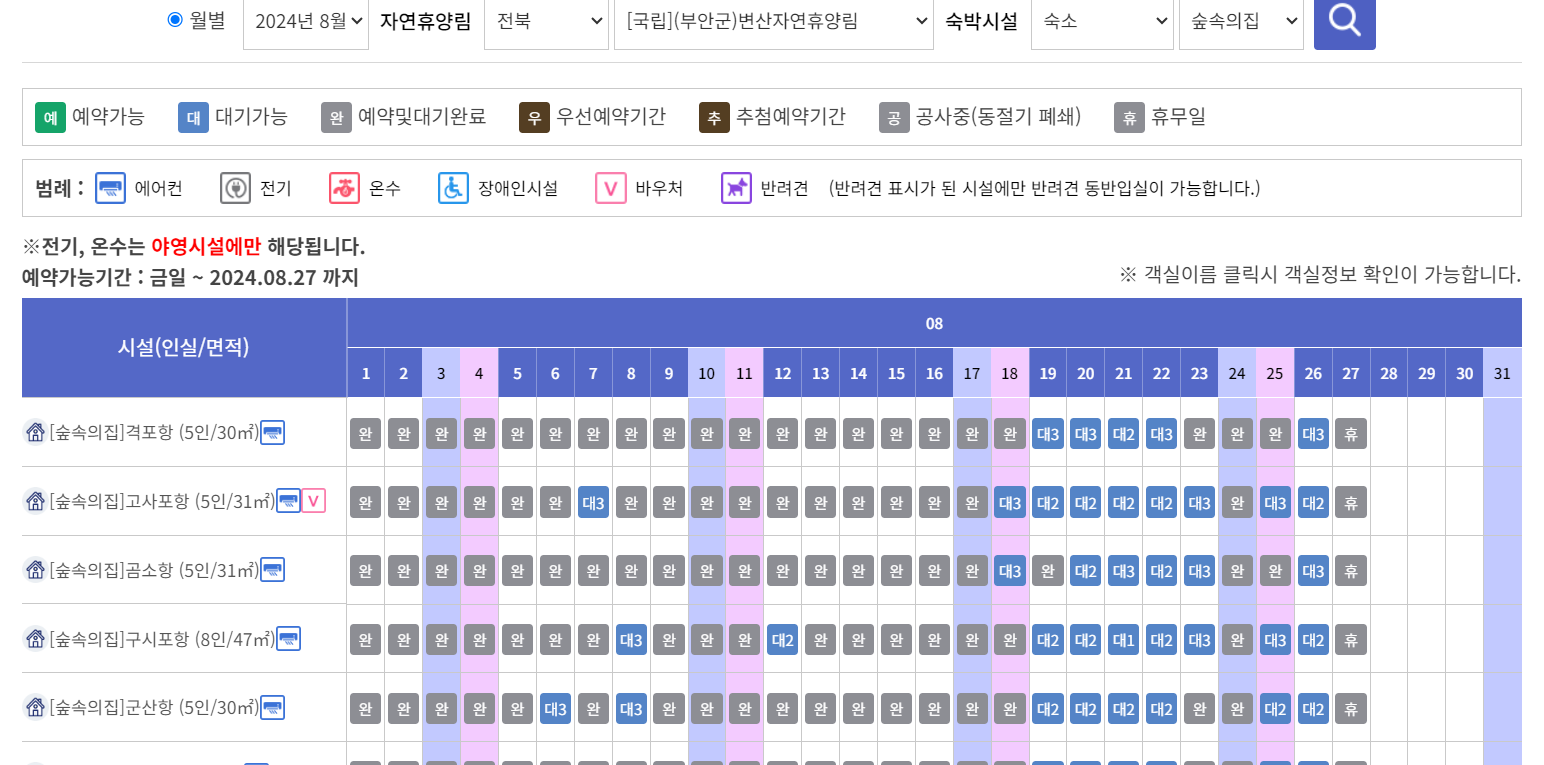
Task: Click the house icon beside 군산항
Action: pos(35,707)
